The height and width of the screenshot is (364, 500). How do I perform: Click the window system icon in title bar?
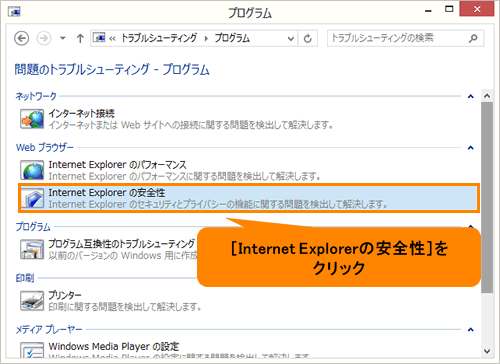[14, 12]
